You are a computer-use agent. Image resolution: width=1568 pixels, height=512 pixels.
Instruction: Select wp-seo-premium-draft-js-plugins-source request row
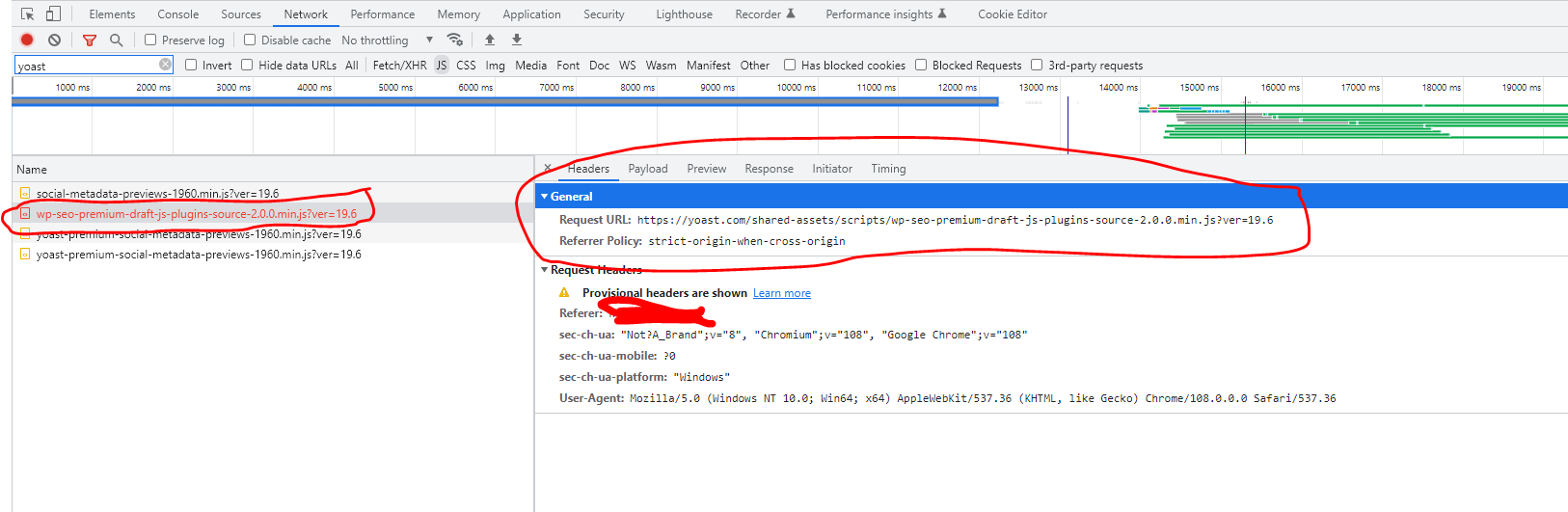click(x=273, y=214)
